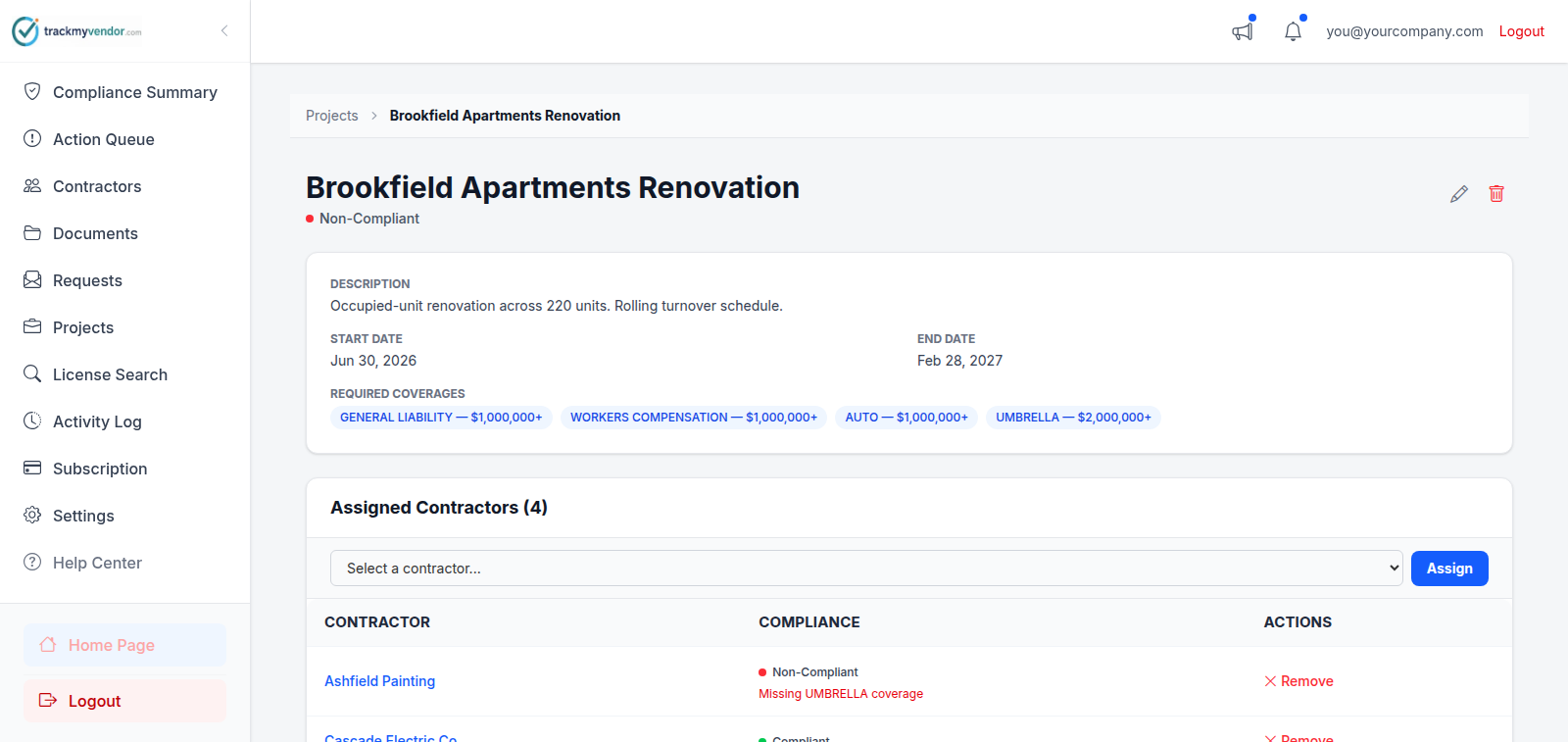Click the Settings gear icon
1568x742 pixels.
pyautogui.click(x=32, y=515)
